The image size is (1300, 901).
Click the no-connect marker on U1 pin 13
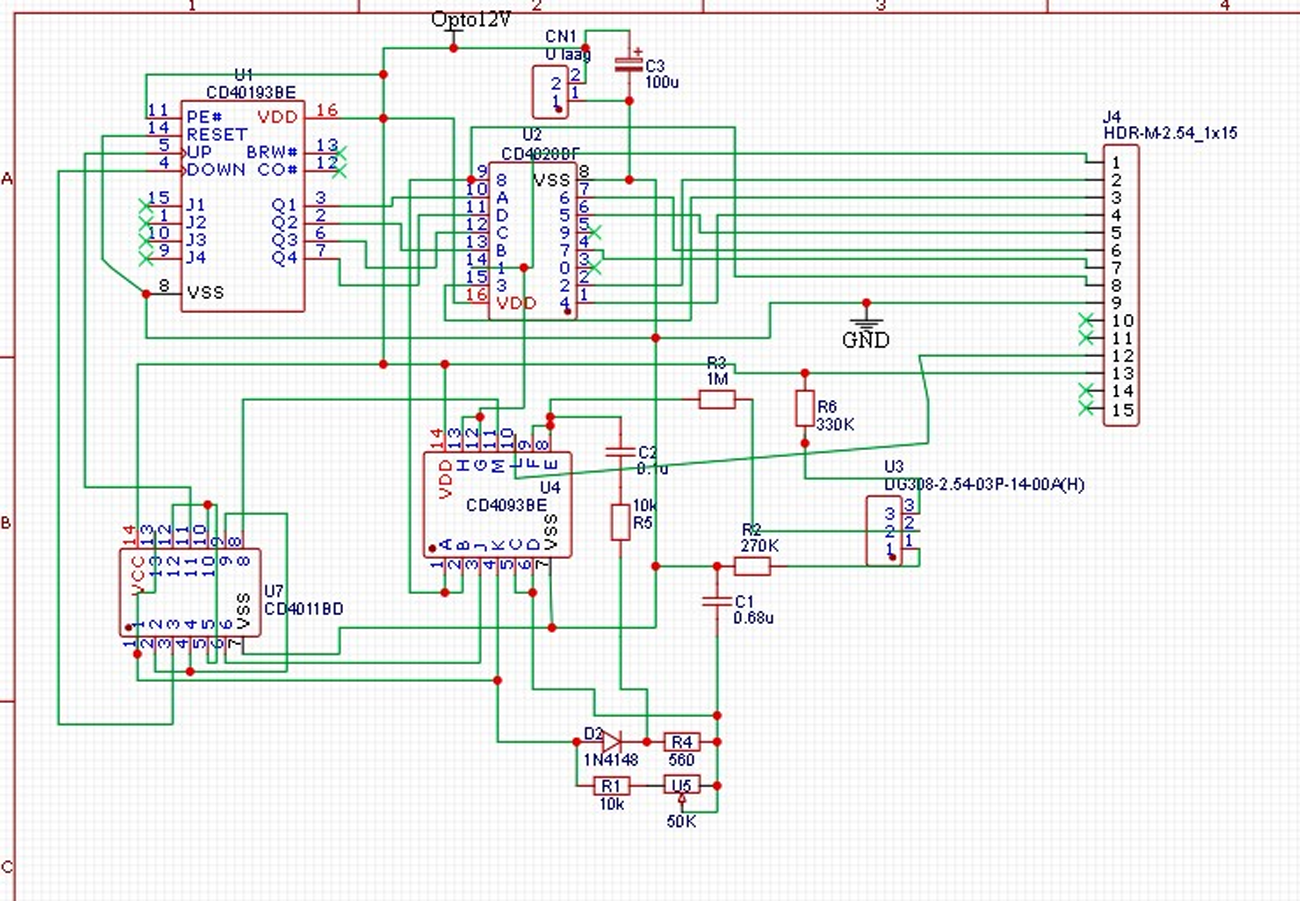(x=341, y=153)
